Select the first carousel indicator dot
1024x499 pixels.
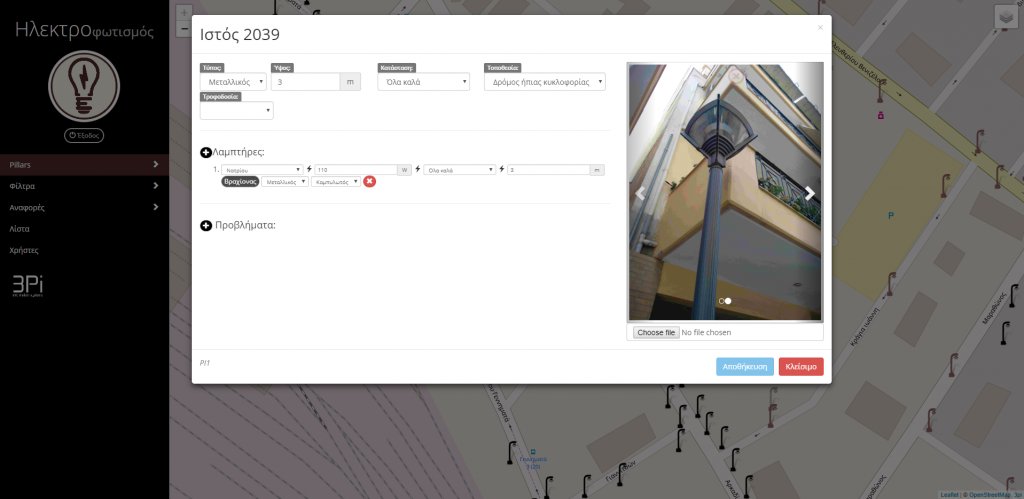coord(721,301)
